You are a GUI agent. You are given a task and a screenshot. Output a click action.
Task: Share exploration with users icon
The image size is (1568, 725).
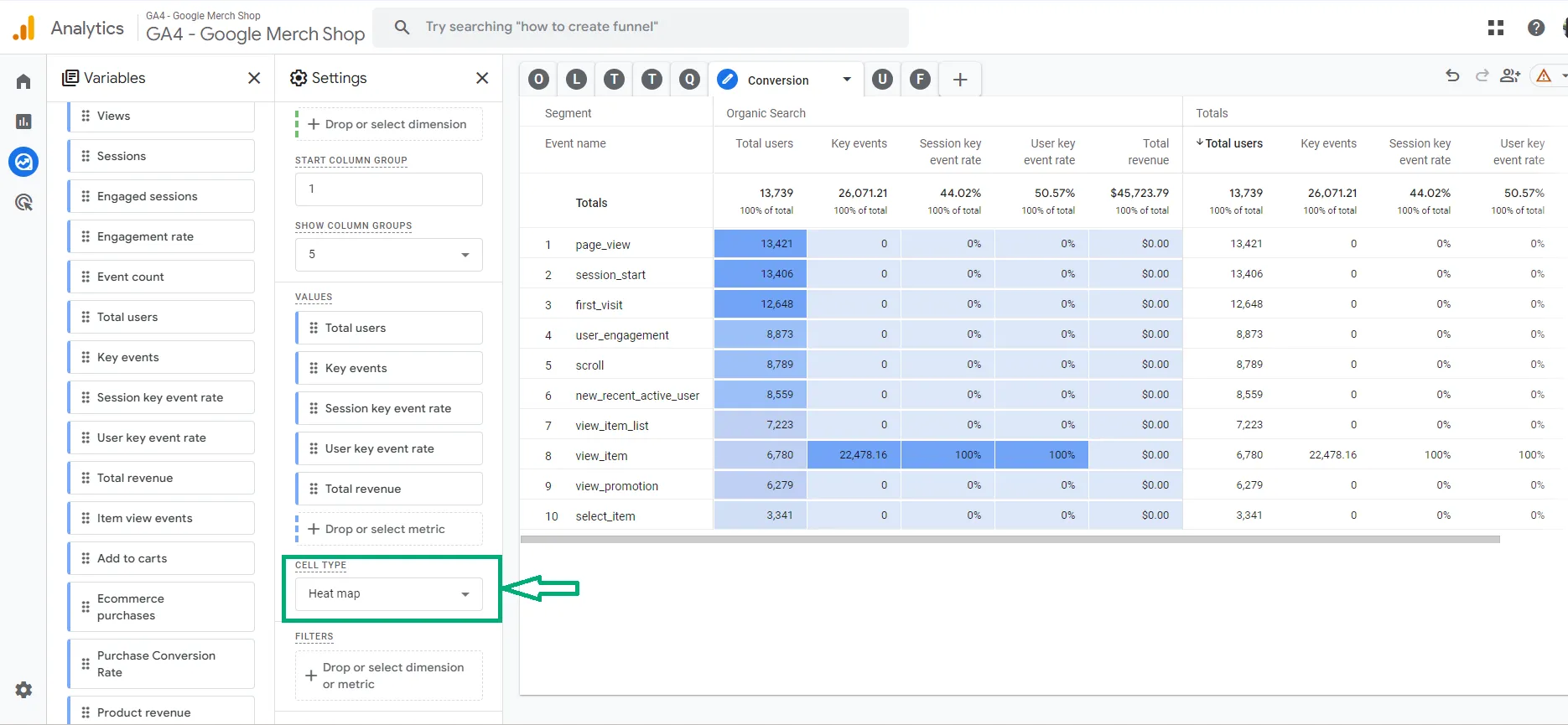pyautogui.click(x=1510, y=76)
